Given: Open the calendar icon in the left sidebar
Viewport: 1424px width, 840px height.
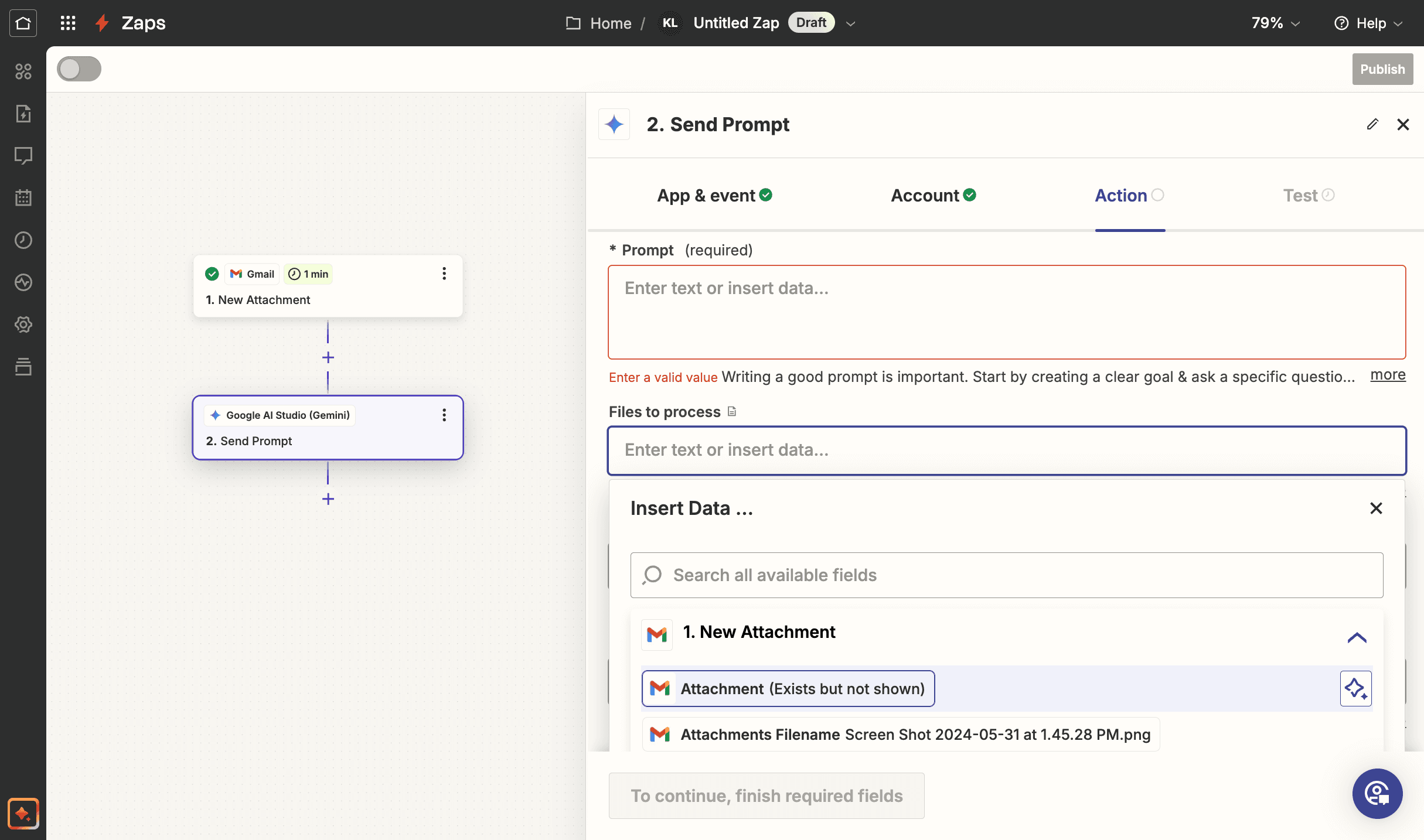Looking at the screenshot, I should [x=23, y=198].
